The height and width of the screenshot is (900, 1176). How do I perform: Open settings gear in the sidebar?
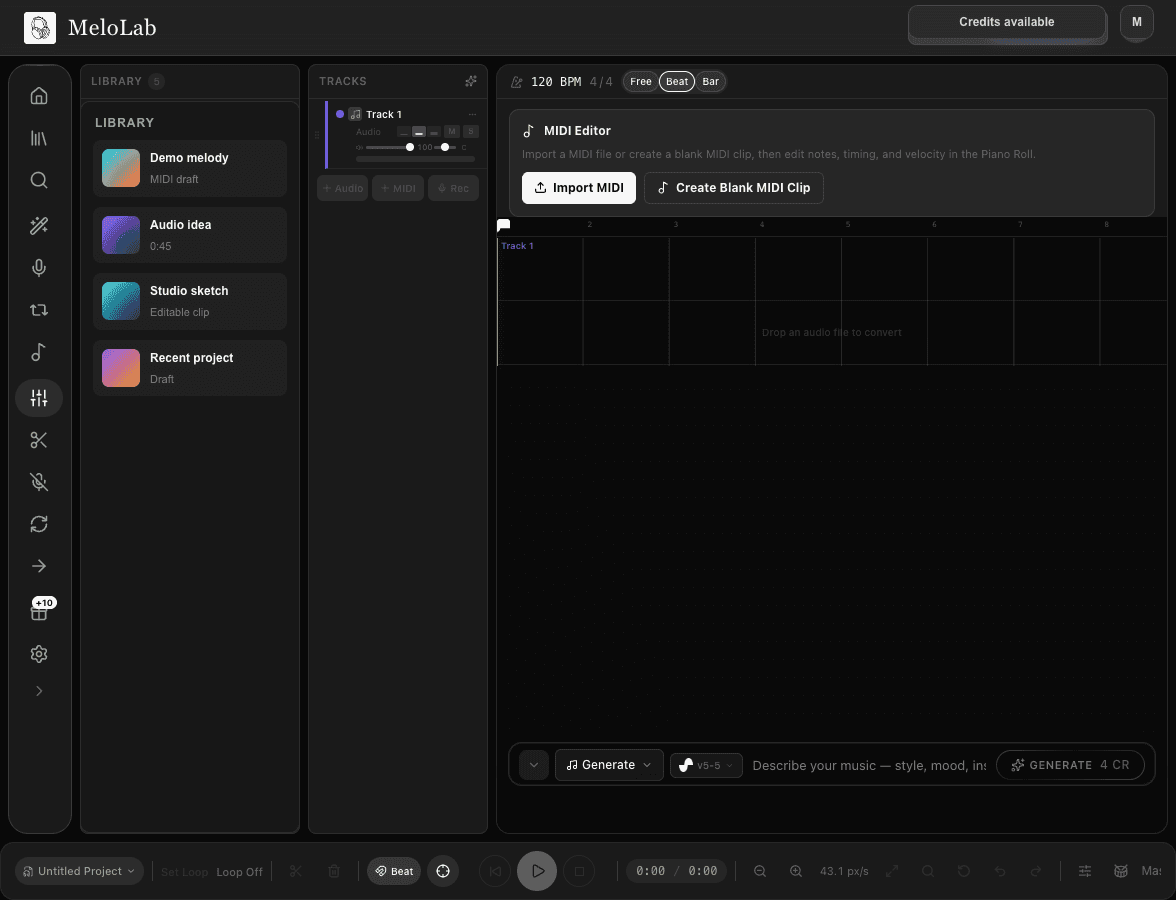pos(39,654)
